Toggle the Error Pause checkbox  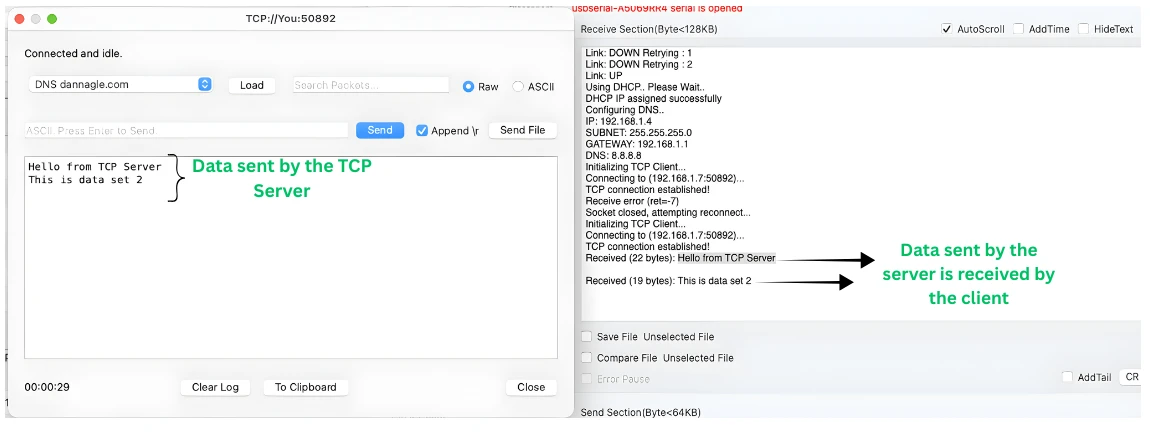(587, 379)
